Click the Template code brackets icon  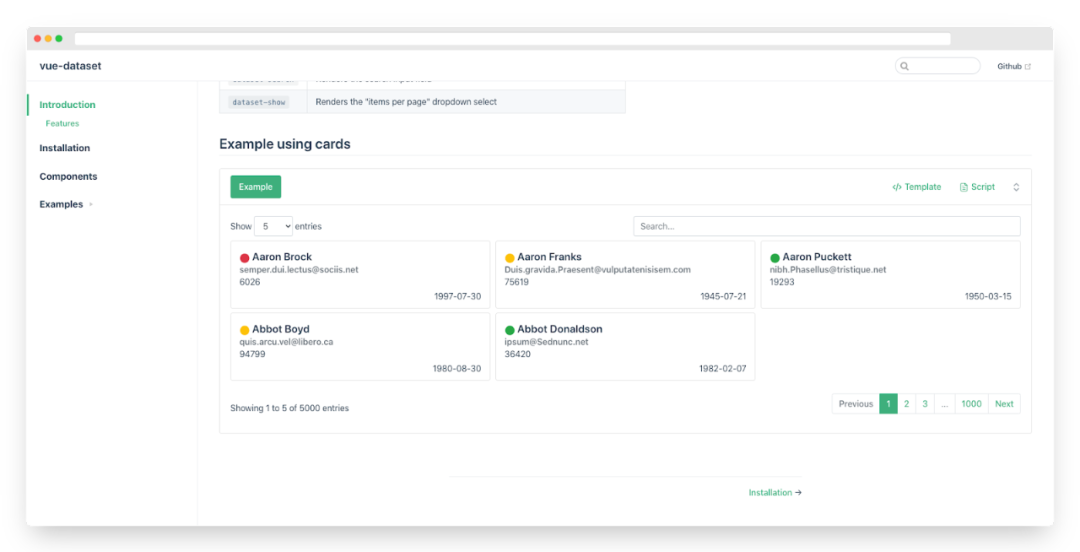point(897,187)
